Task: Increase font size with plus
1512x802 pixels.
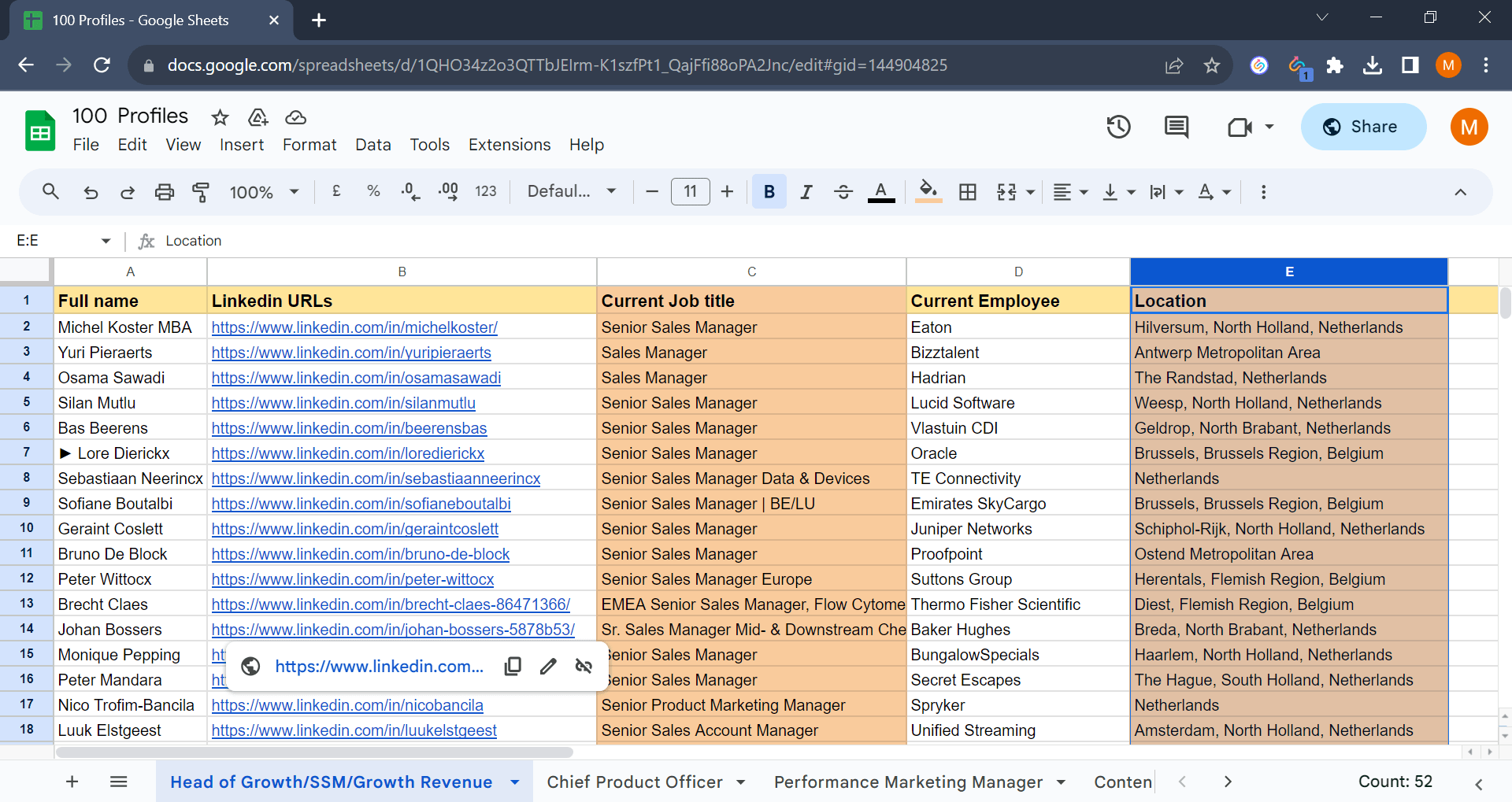Action: (x=727, y=191)
